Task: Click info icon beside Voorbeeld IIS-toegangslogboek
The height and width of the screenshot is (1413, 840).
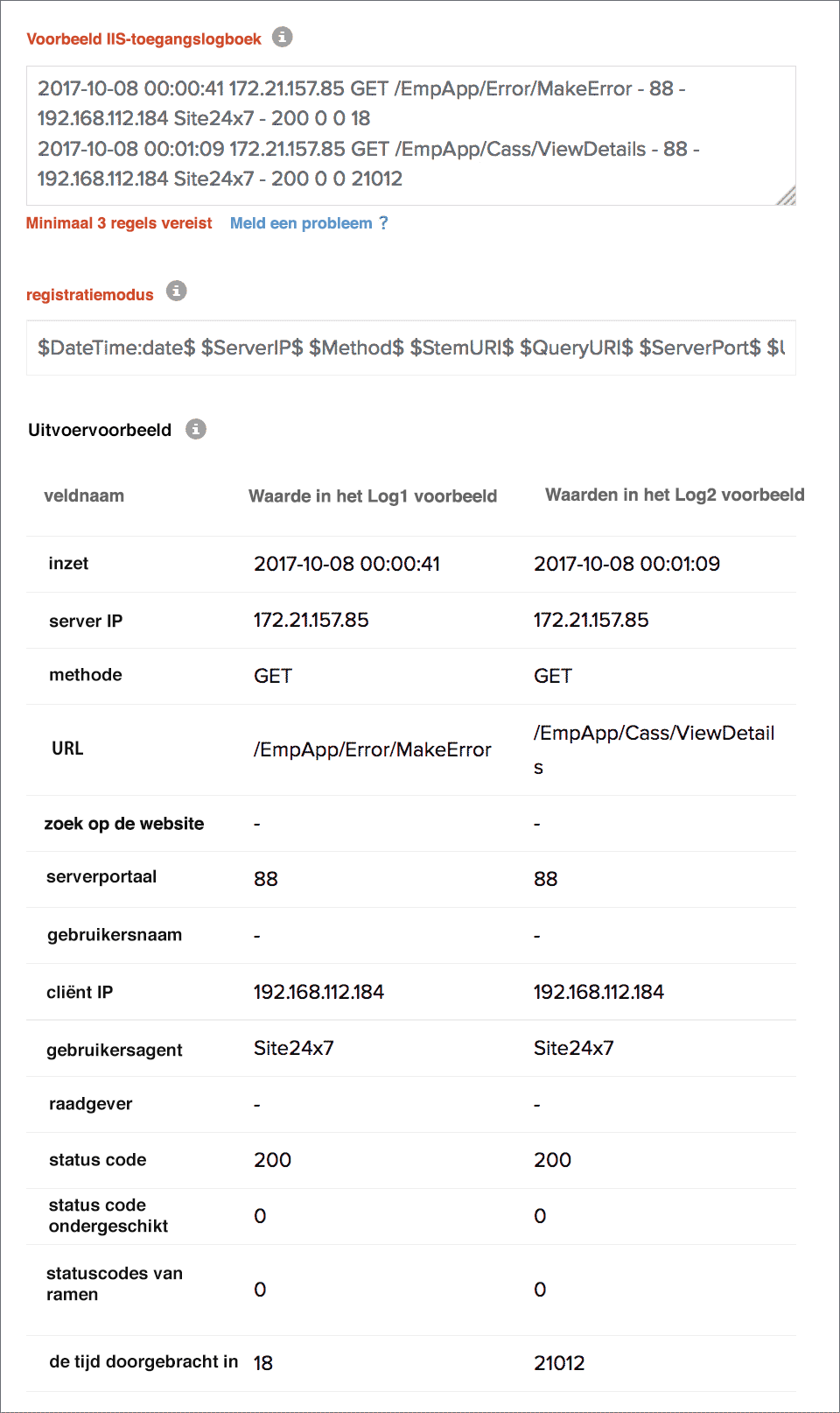Action: pos(282,37)
